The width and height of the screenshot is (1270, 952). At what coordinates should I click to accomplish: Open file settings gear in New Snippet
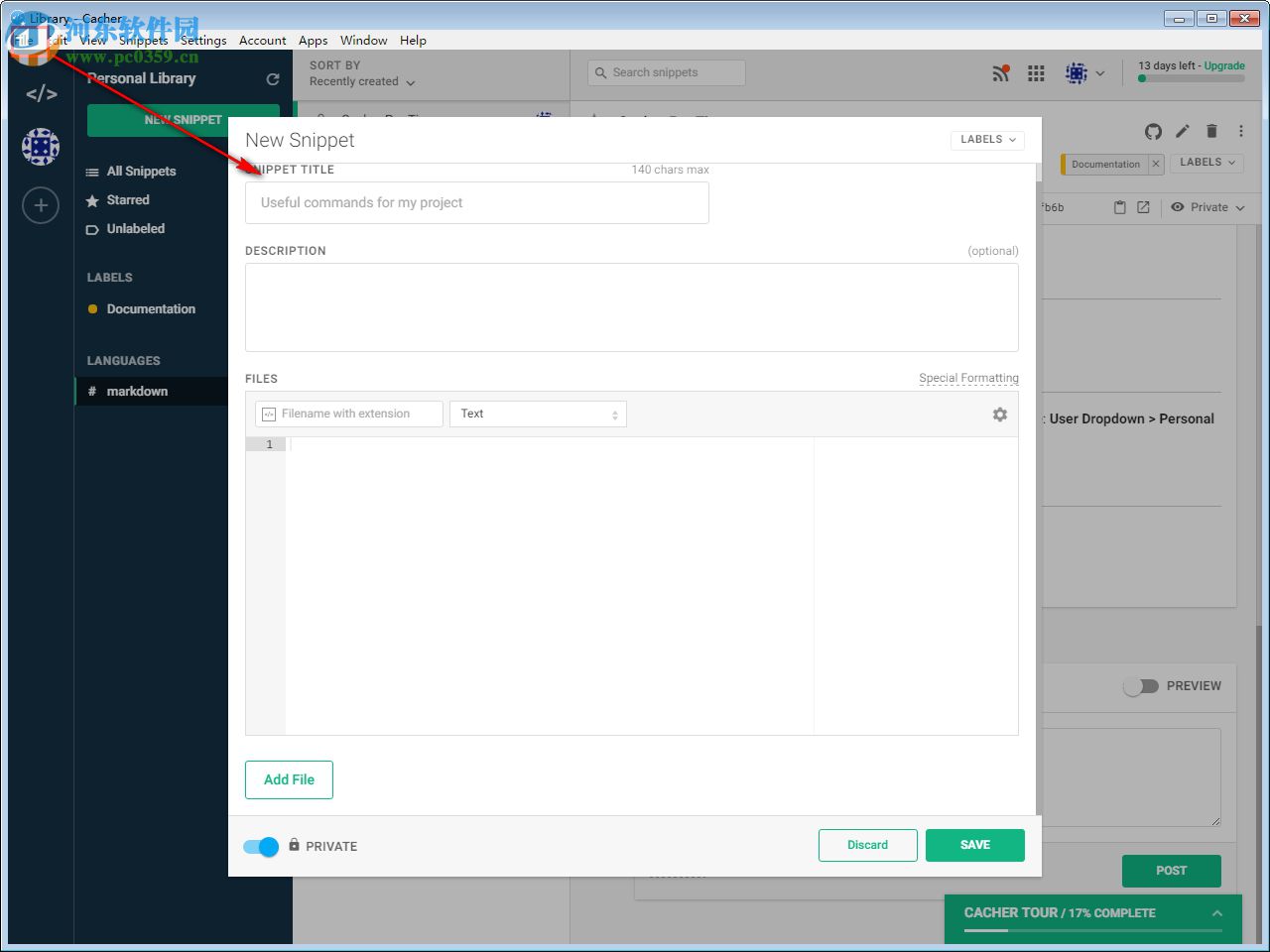[1000, 415]
